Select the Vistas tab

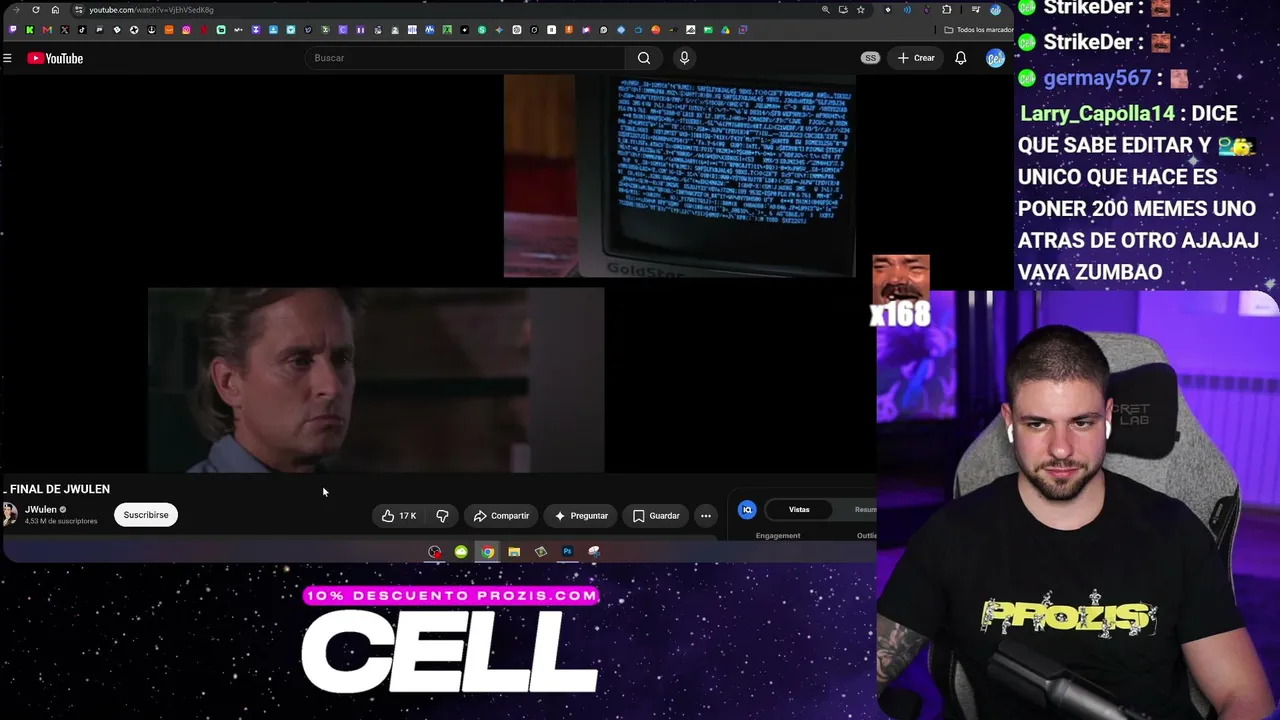(x=799, y=510)
